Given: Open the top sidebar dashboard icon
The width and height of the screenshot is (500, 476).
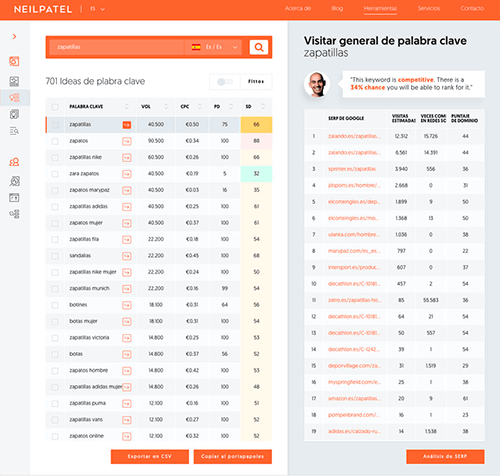Looking at the screenshot, I should pyautogui.click(x=14, y=61).
